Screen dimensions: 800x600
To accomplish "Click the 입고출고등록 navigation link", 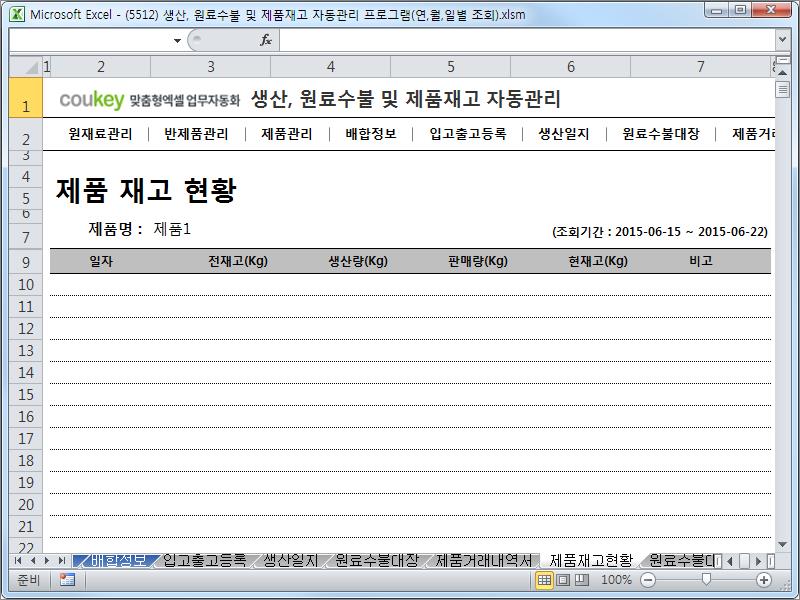I will pos(468,134).
